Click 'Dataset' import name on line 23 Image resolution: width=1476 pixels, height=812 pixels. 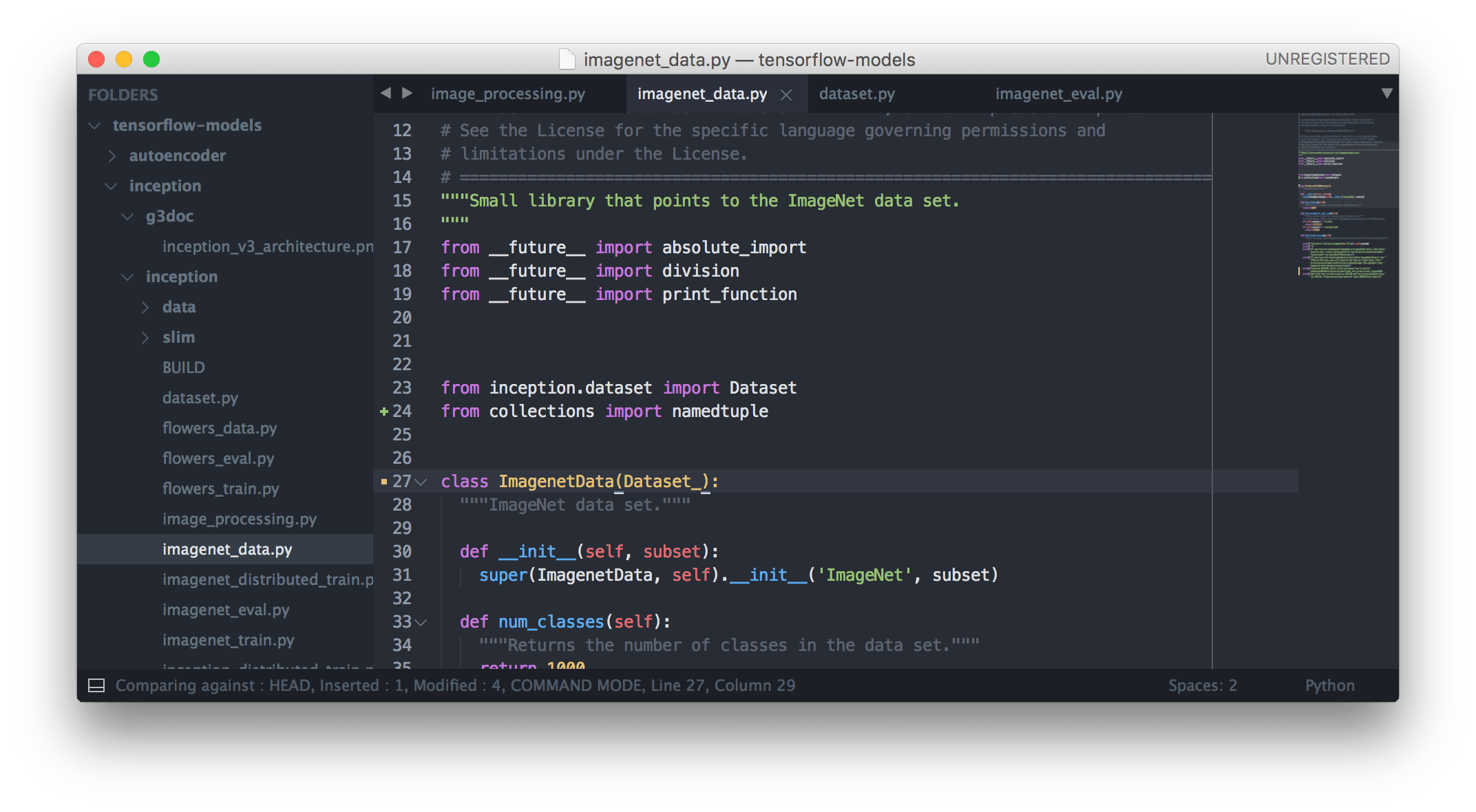pos(763,388)
